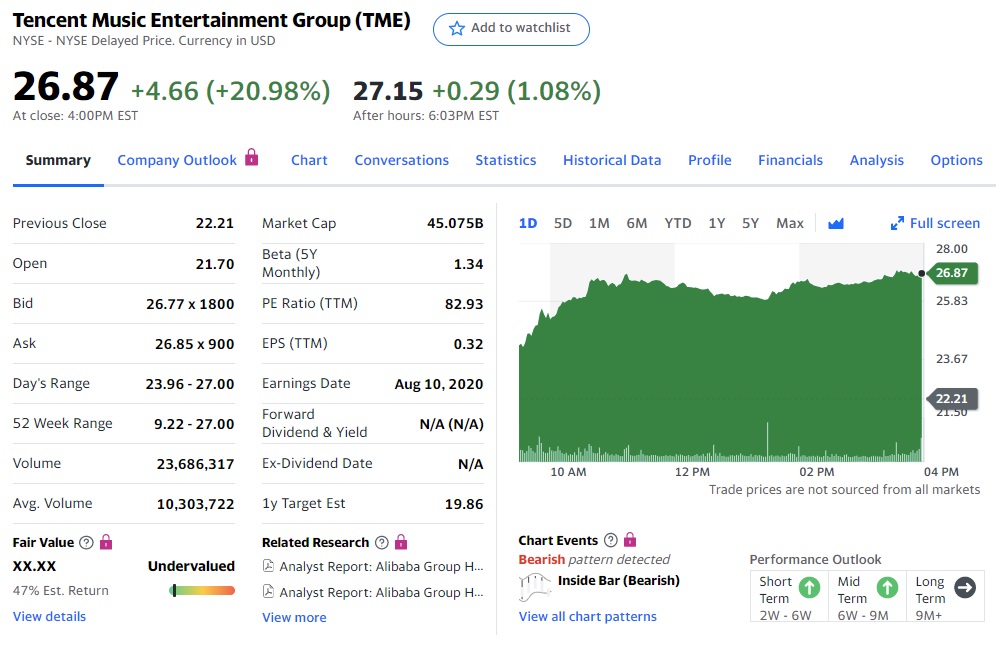This screenshot has width=996, height=647.
Task: Click the Long Term neutral arrow icon
Action: click(x=964, y=588)
